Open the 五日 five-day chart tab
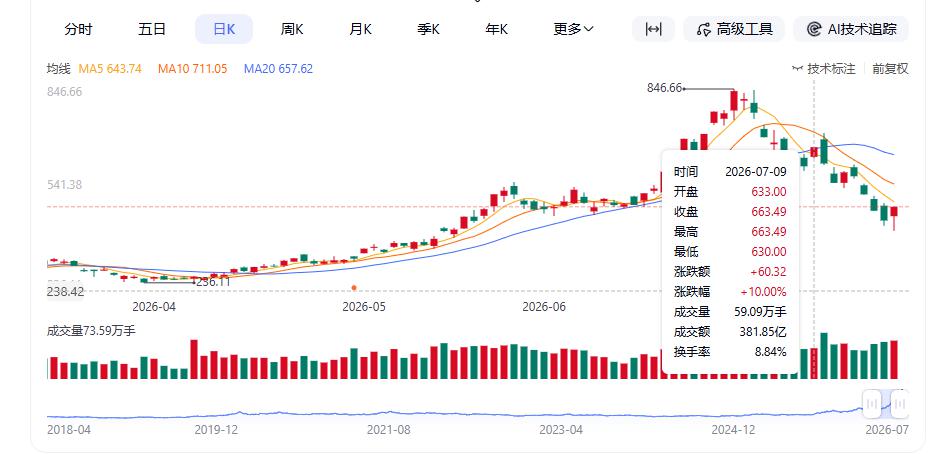This screenshot has height=454, width=937. (152, 29)
